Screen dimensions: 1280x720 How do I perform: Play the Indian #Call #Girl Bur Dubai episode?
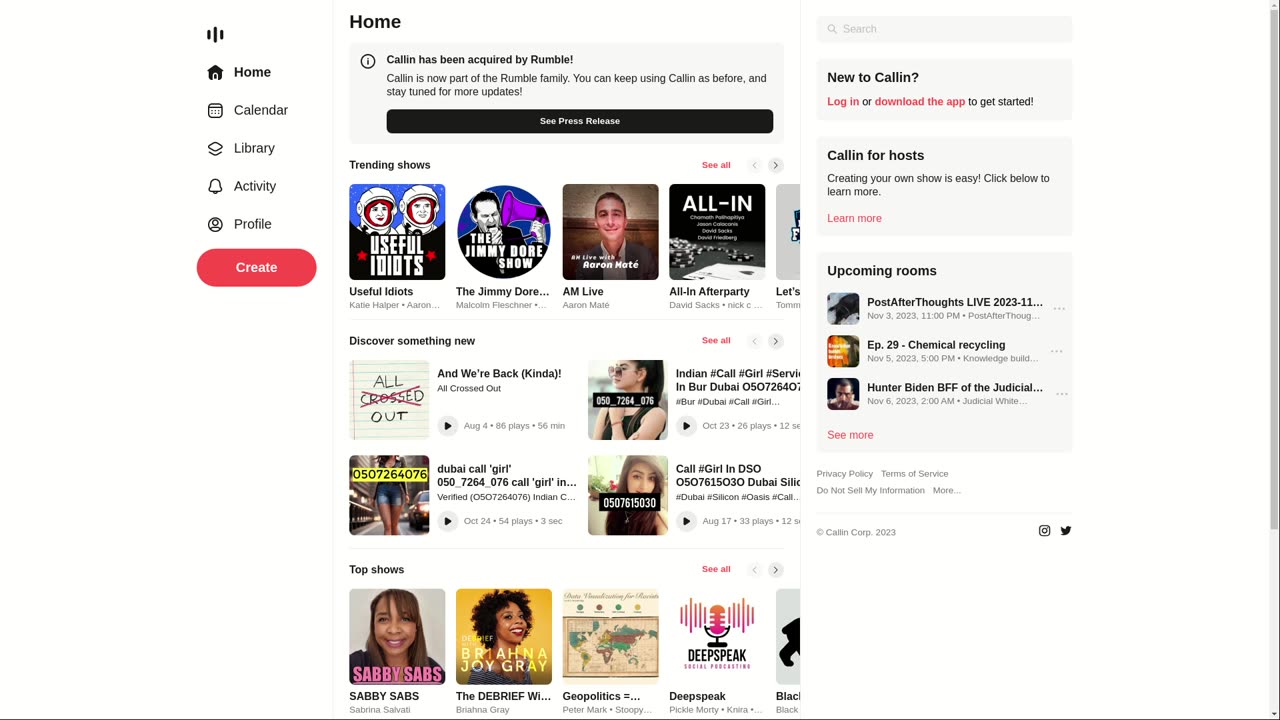click(686, 426)
